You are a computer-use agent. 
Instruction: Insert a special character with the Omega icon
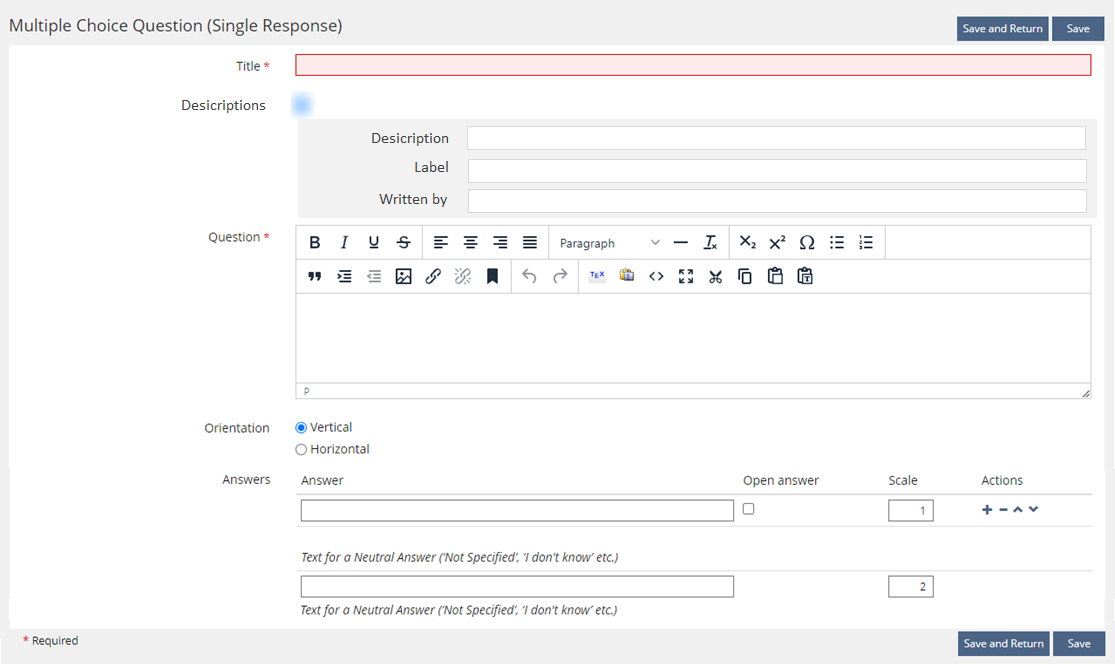coord(807,243)
